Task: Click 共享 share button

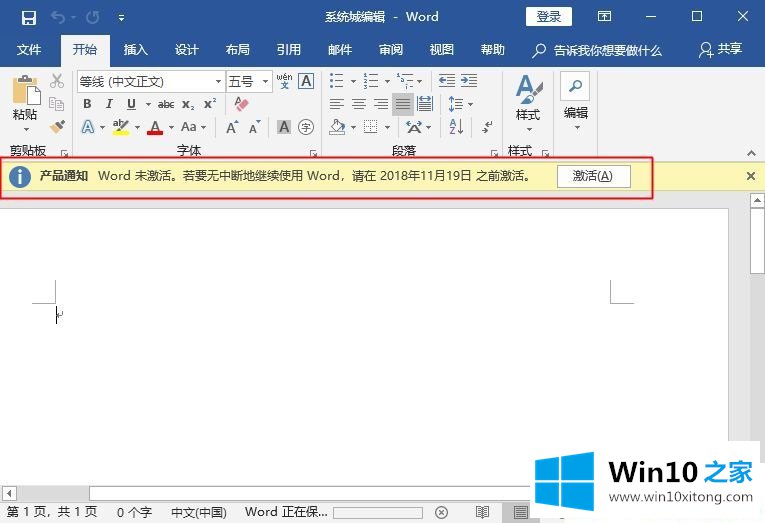Action: click(x=721, y=50)
